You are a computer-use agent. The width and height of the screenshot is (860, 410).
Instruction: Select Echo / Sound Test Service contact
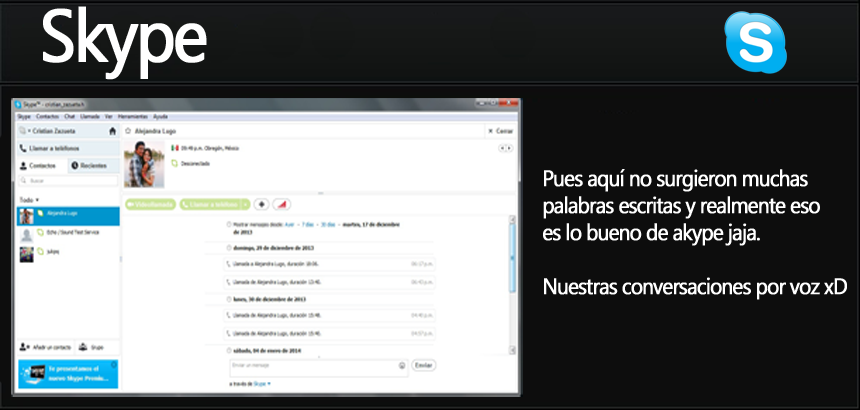pos(68,235)
